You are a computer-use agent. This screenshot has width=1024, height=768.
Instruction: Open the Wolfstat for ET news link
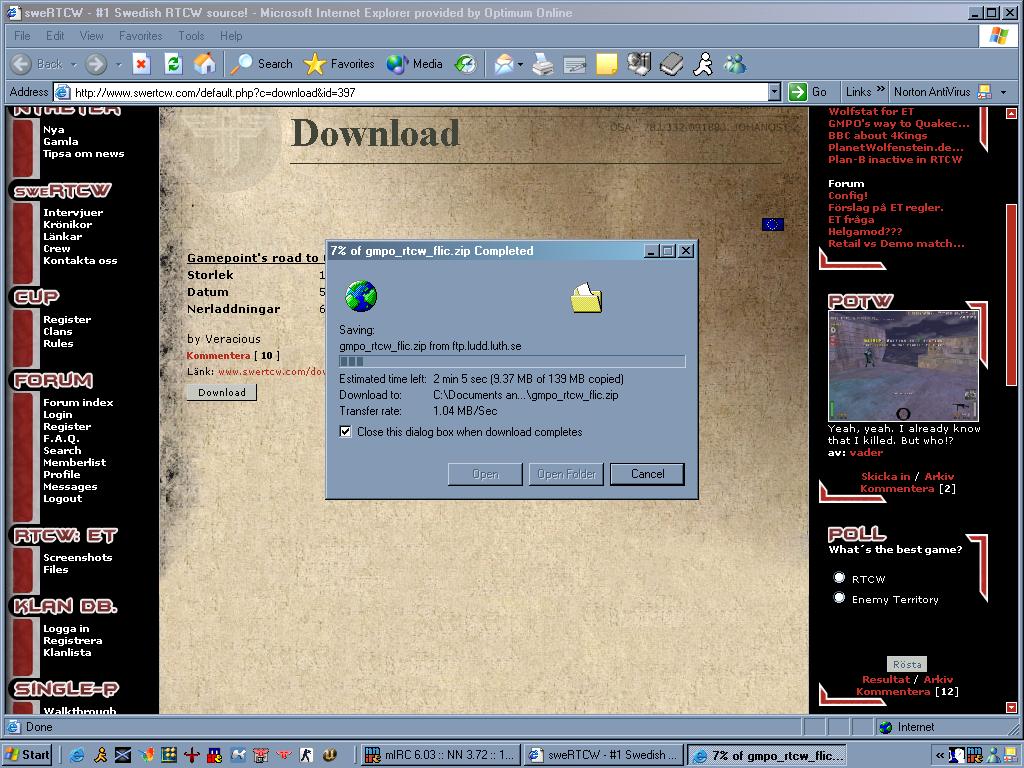(871, 112)
